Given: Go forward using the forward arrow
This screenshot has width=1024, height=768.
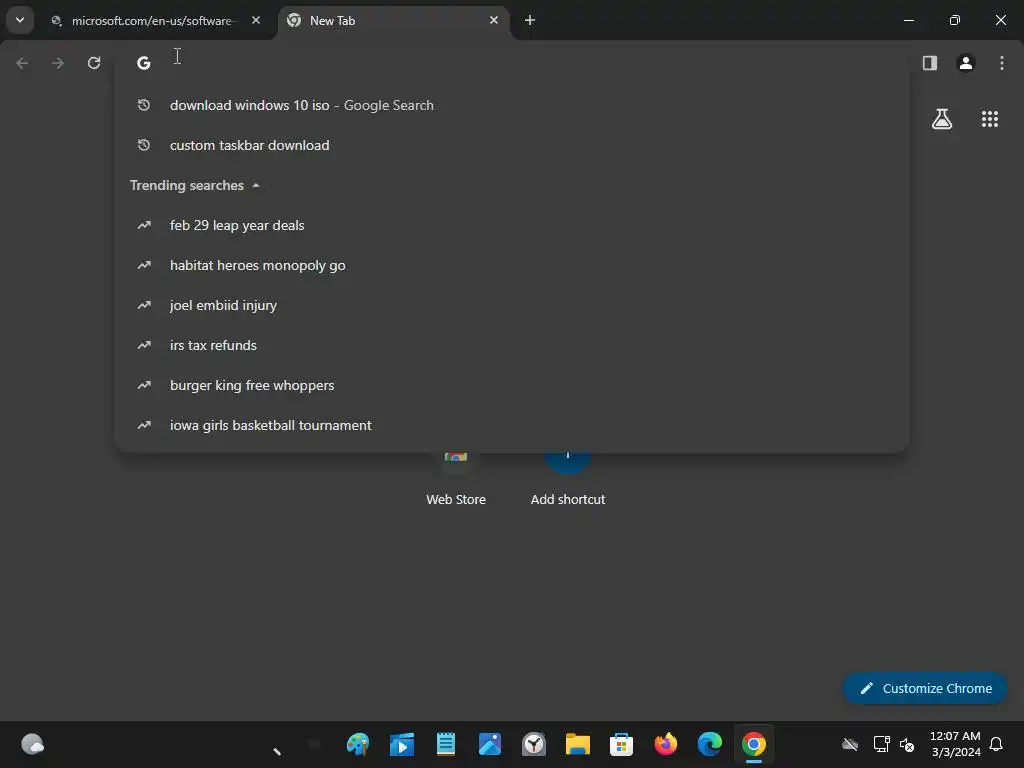Looking at the screenshot, I should tap(58, 63).
